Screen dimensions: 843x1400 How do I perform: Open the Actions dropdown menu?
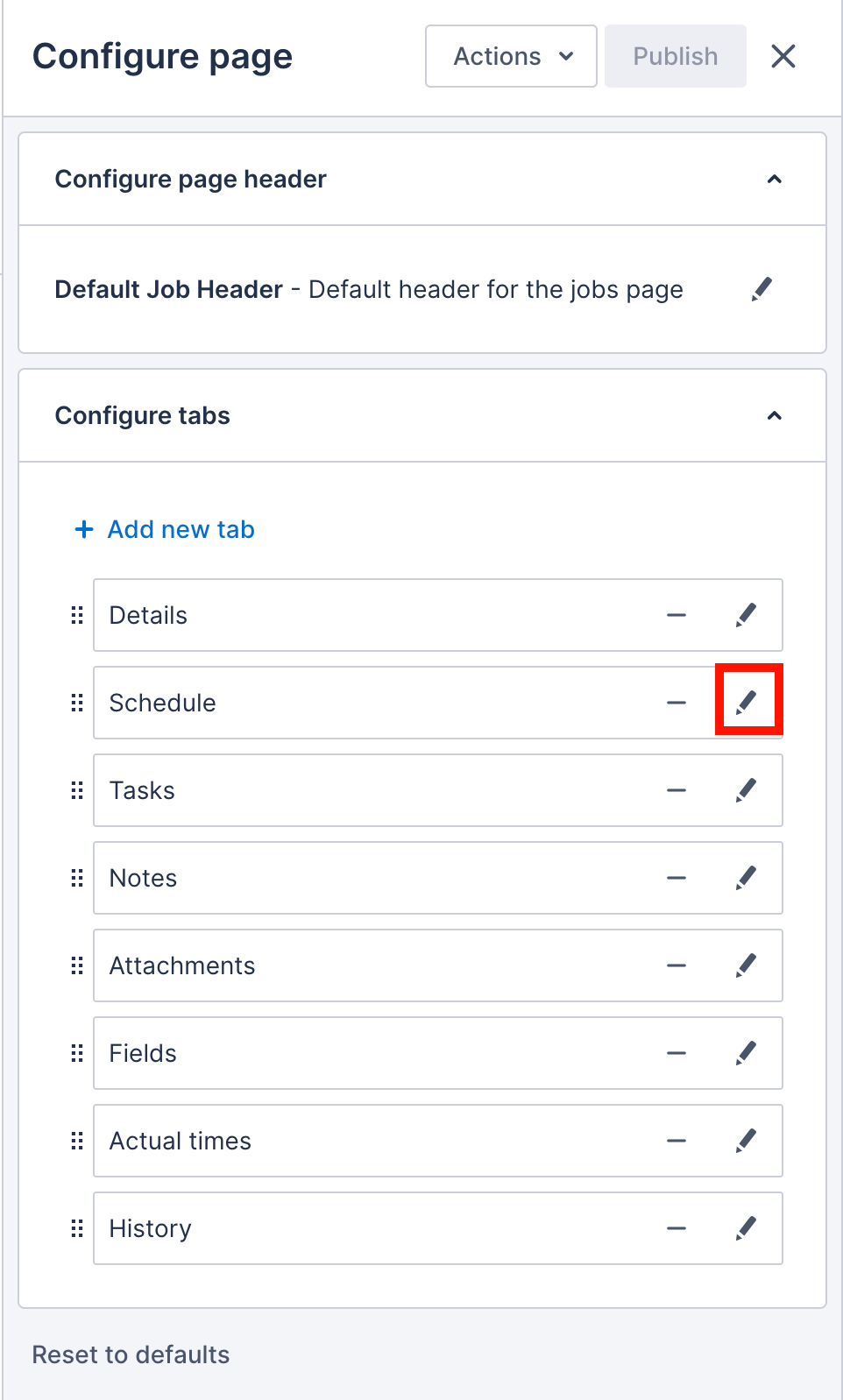[511, 56]
